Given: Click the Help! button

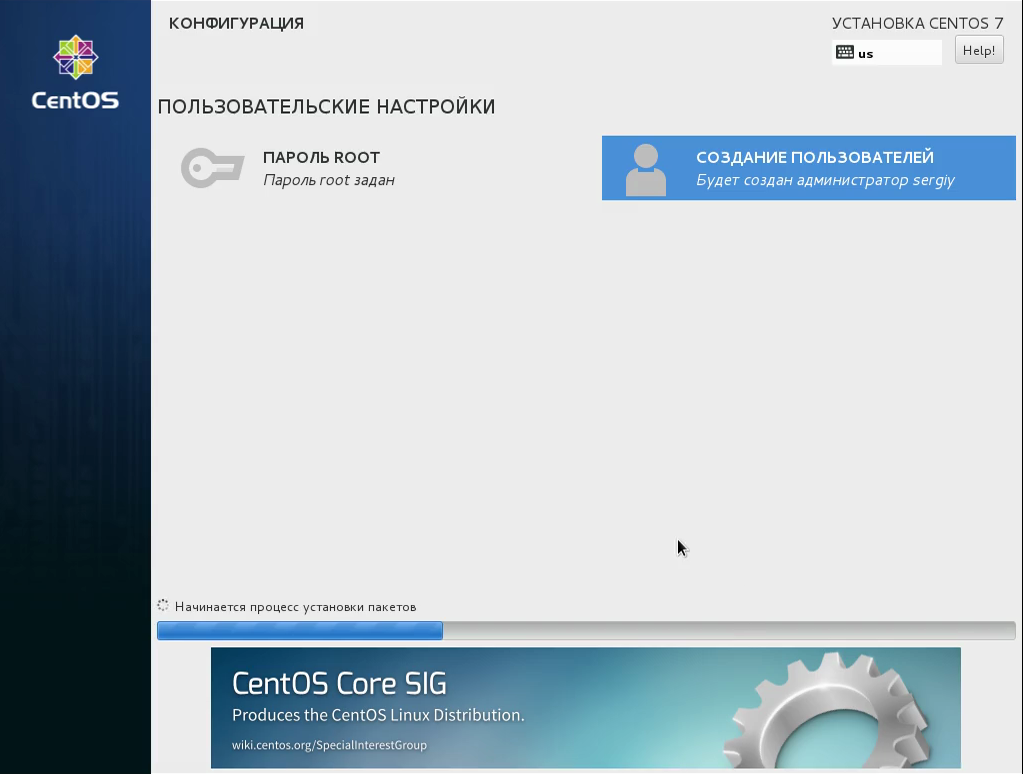Looking at the screenshot, I should [x=979, y=50].
